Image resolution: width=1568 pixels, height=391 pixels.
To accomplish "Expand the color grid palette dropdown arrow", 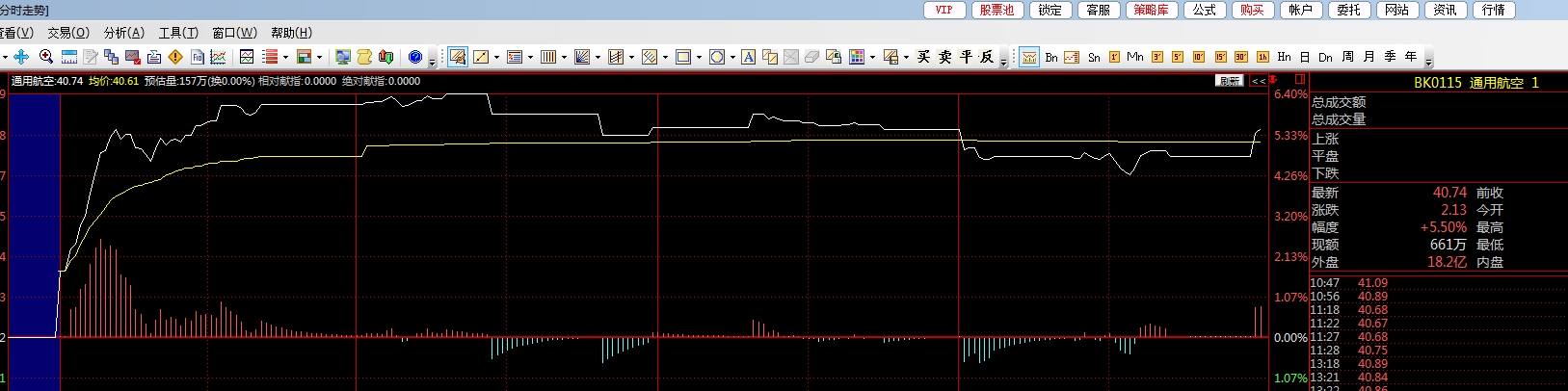I will coord(872,58).
